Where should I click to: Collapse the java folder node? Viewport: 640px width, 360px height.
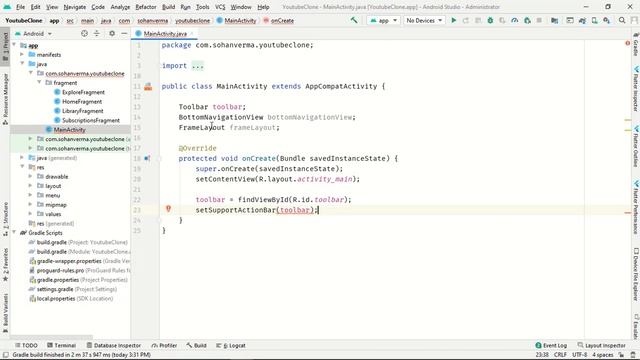click(22, 64)
